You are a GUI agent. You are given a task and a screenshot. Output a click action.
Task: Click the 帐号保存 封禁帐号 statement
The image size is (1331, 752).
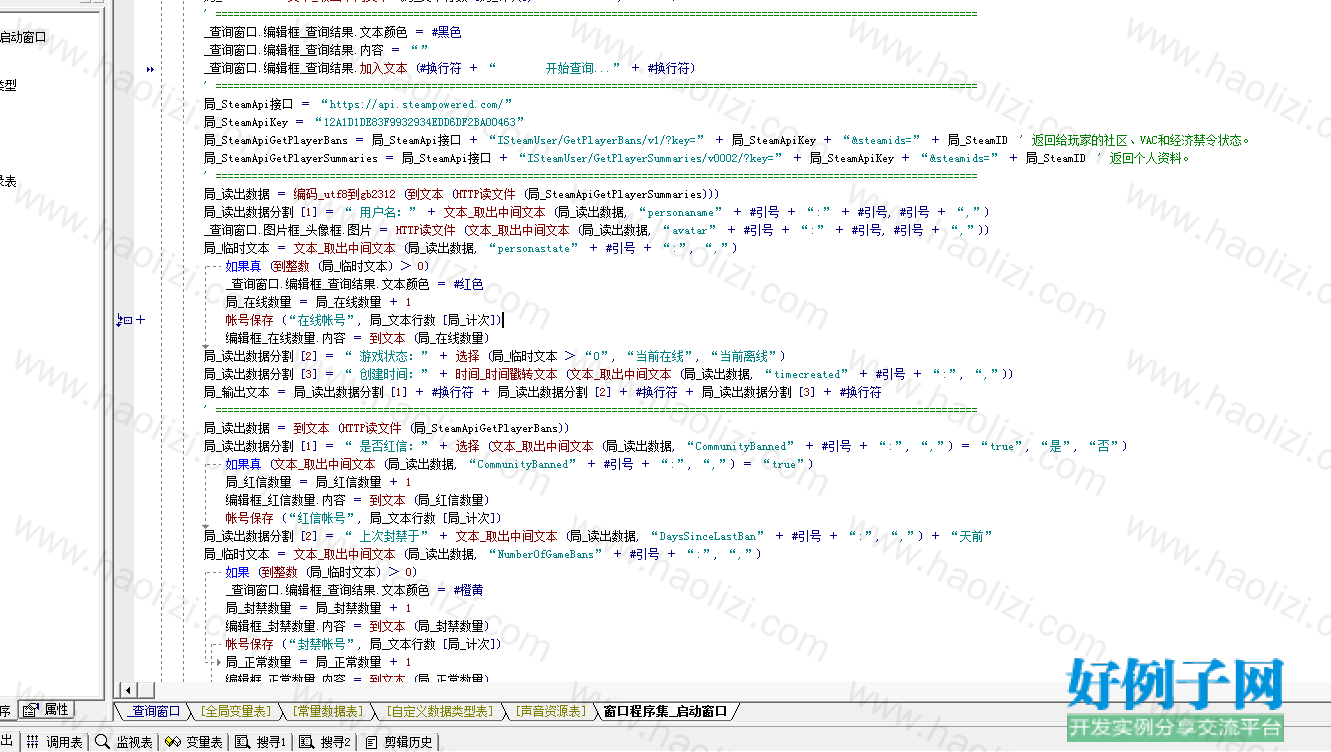[x=363, y=644]
